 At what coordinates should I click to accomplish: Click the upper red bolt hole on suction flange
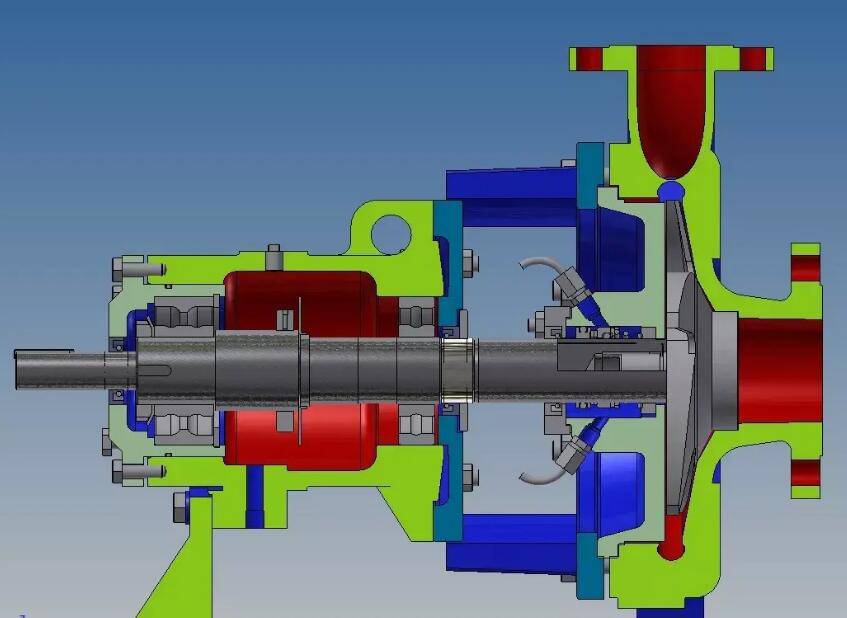tap(806, 268)
